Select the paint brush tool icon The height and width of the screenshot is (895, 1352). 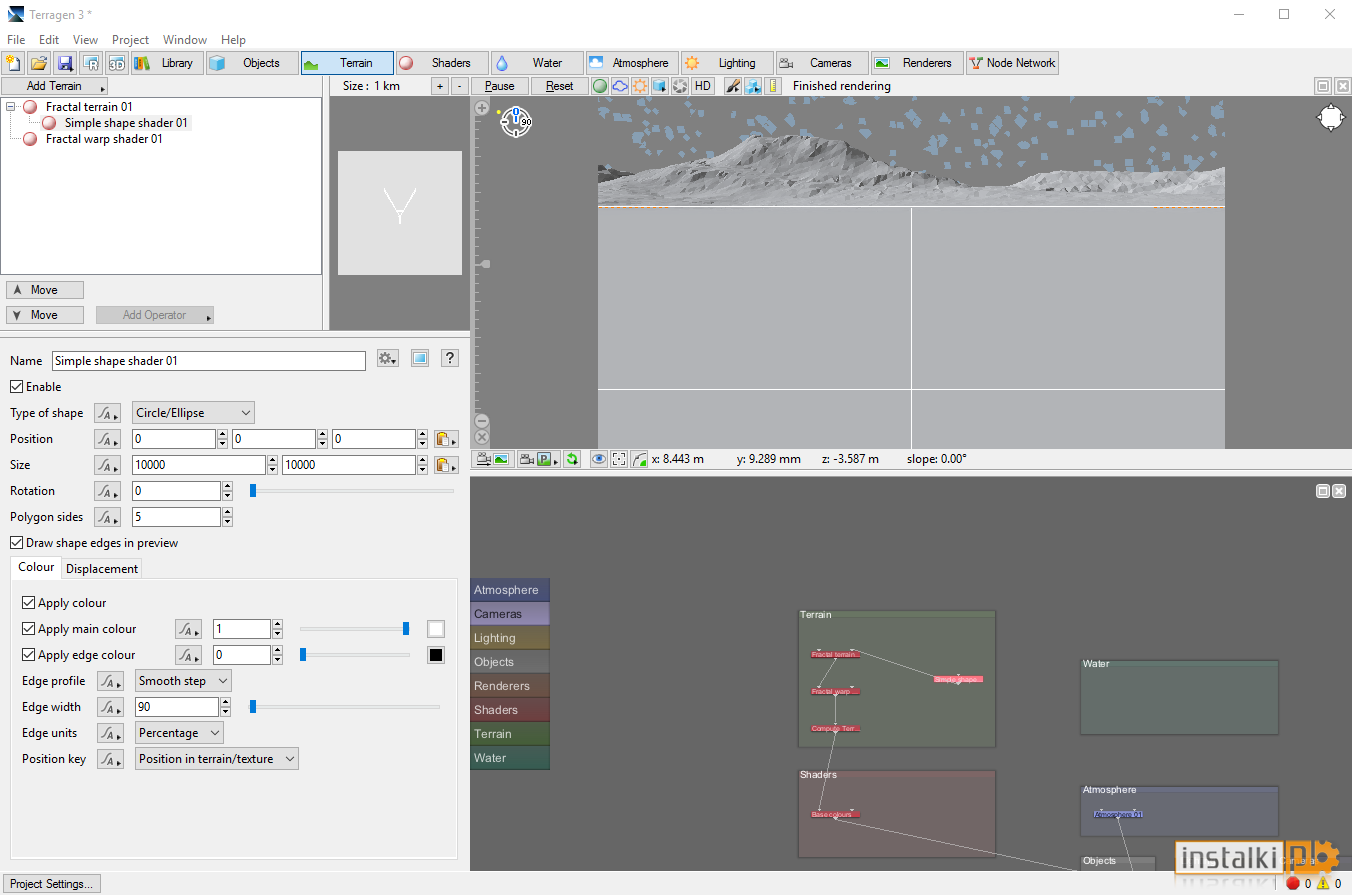click(x=733, y=86)
